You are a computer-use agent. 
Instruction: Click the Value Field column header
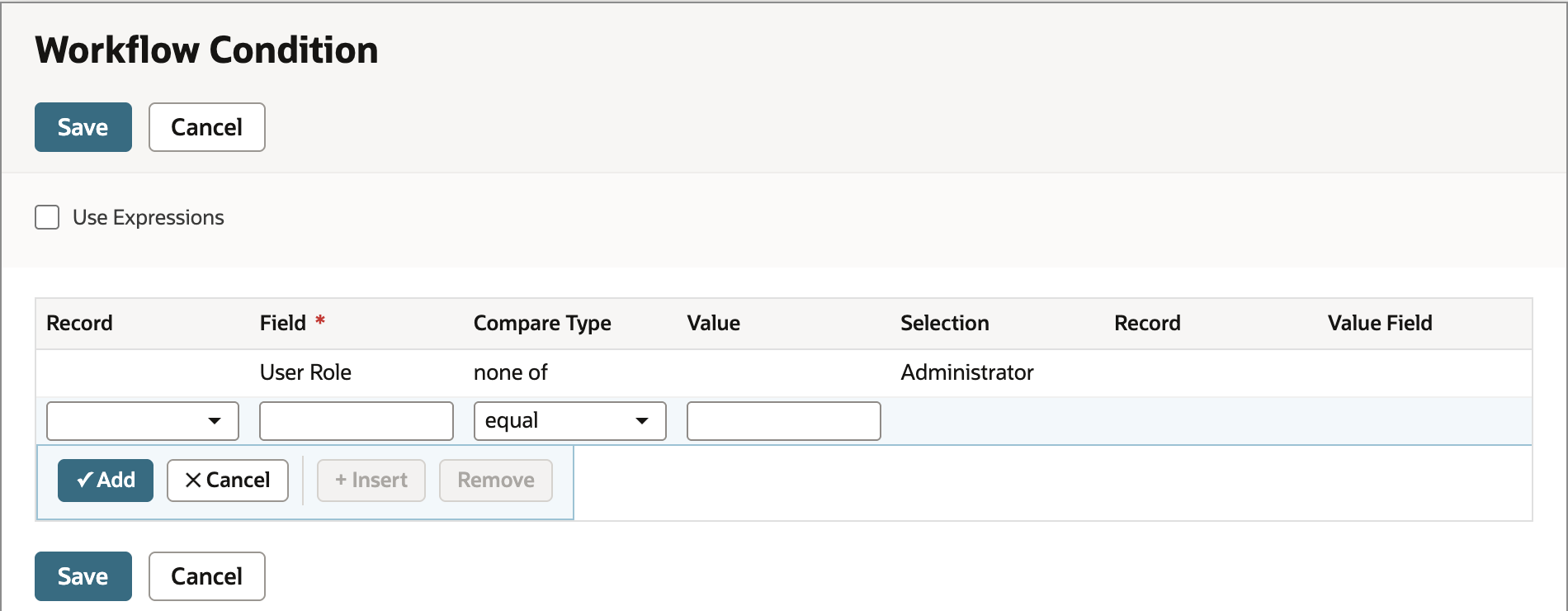pyautogui.click(x=1380, y=323)
